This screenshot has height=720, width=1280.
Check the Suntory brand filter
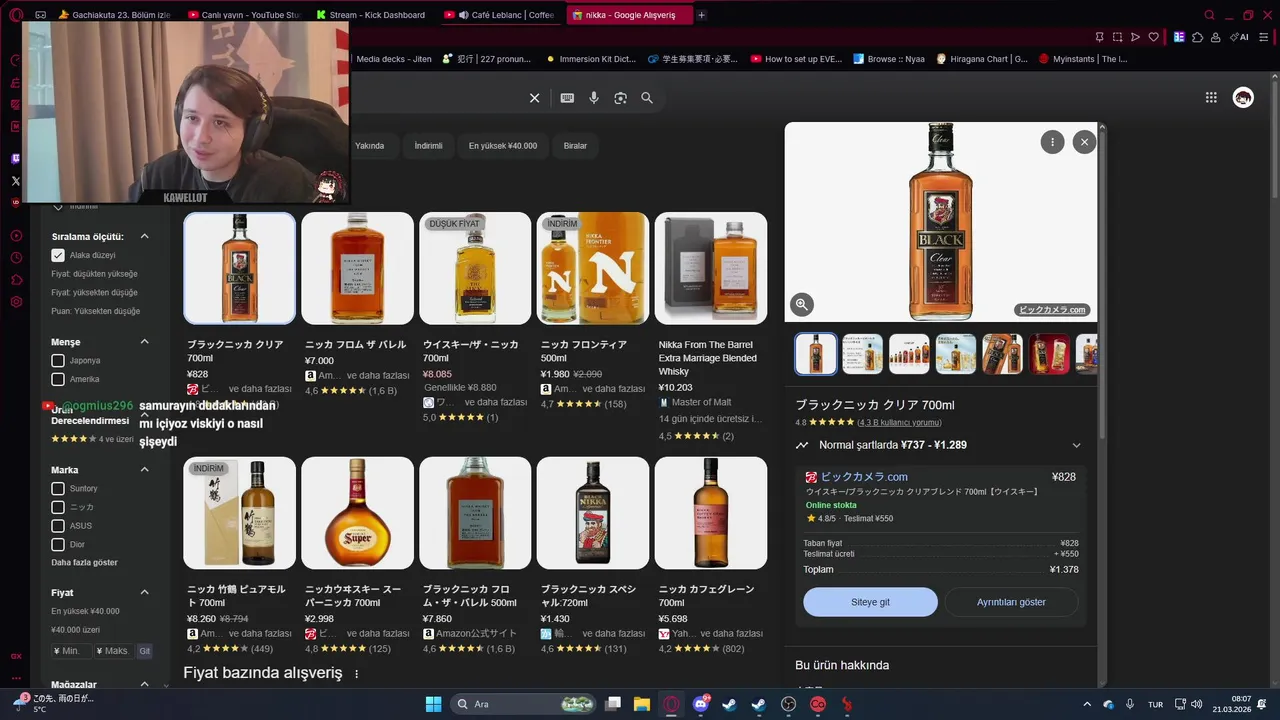(x=58, y=489)
